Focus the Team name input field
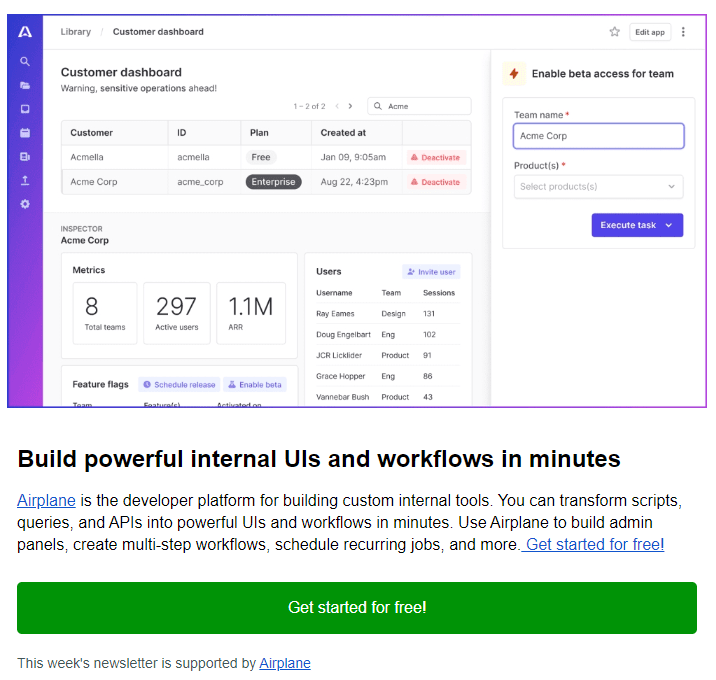 (598, 136)
